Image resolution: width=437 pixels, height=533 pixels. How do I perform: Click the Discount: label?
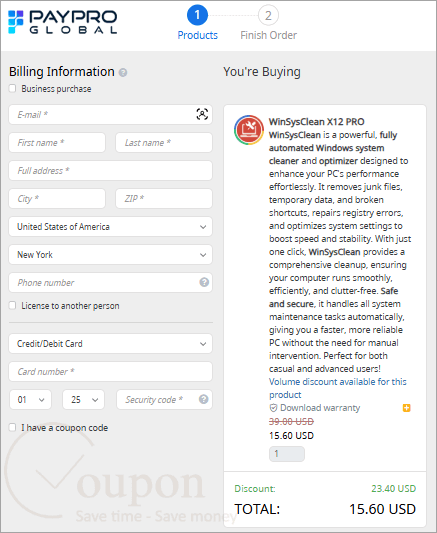[x=255, y=489]
